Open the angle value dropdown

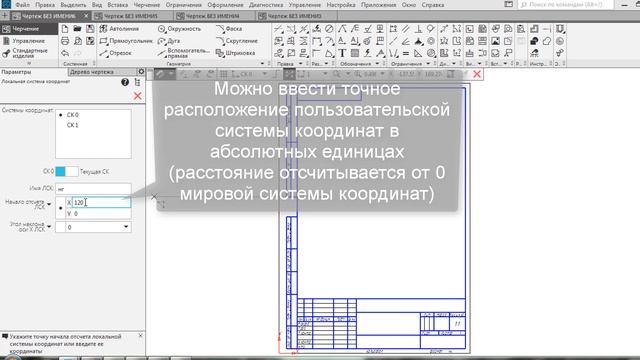126,227
